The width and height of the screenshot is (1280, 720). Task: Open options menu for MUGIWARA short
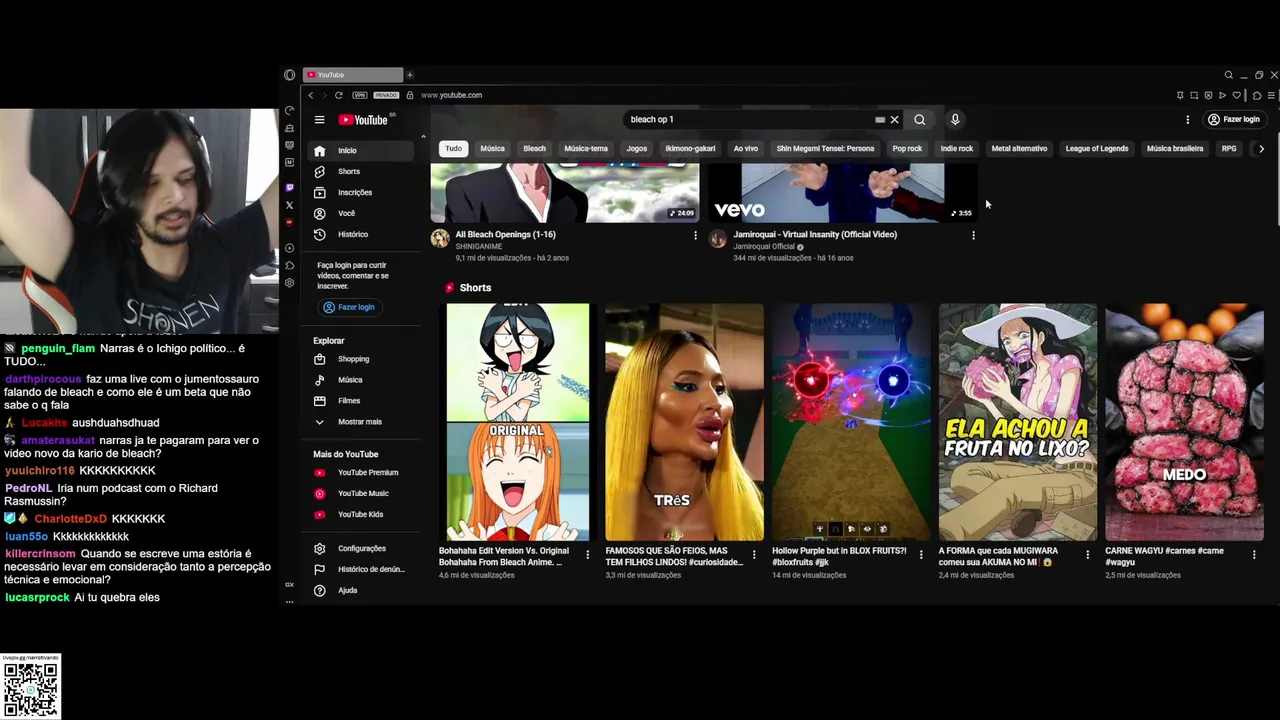pos(1088,554)
